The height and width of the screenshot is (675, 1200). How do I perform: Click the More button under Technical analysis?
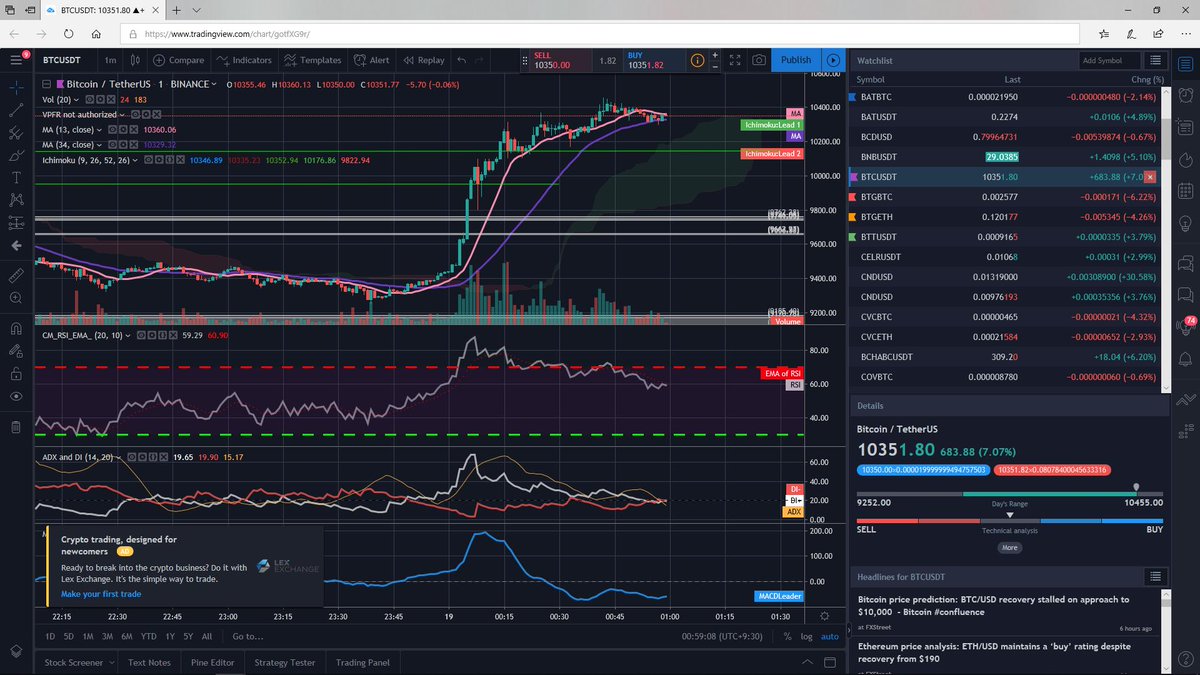pos(1010,548)
